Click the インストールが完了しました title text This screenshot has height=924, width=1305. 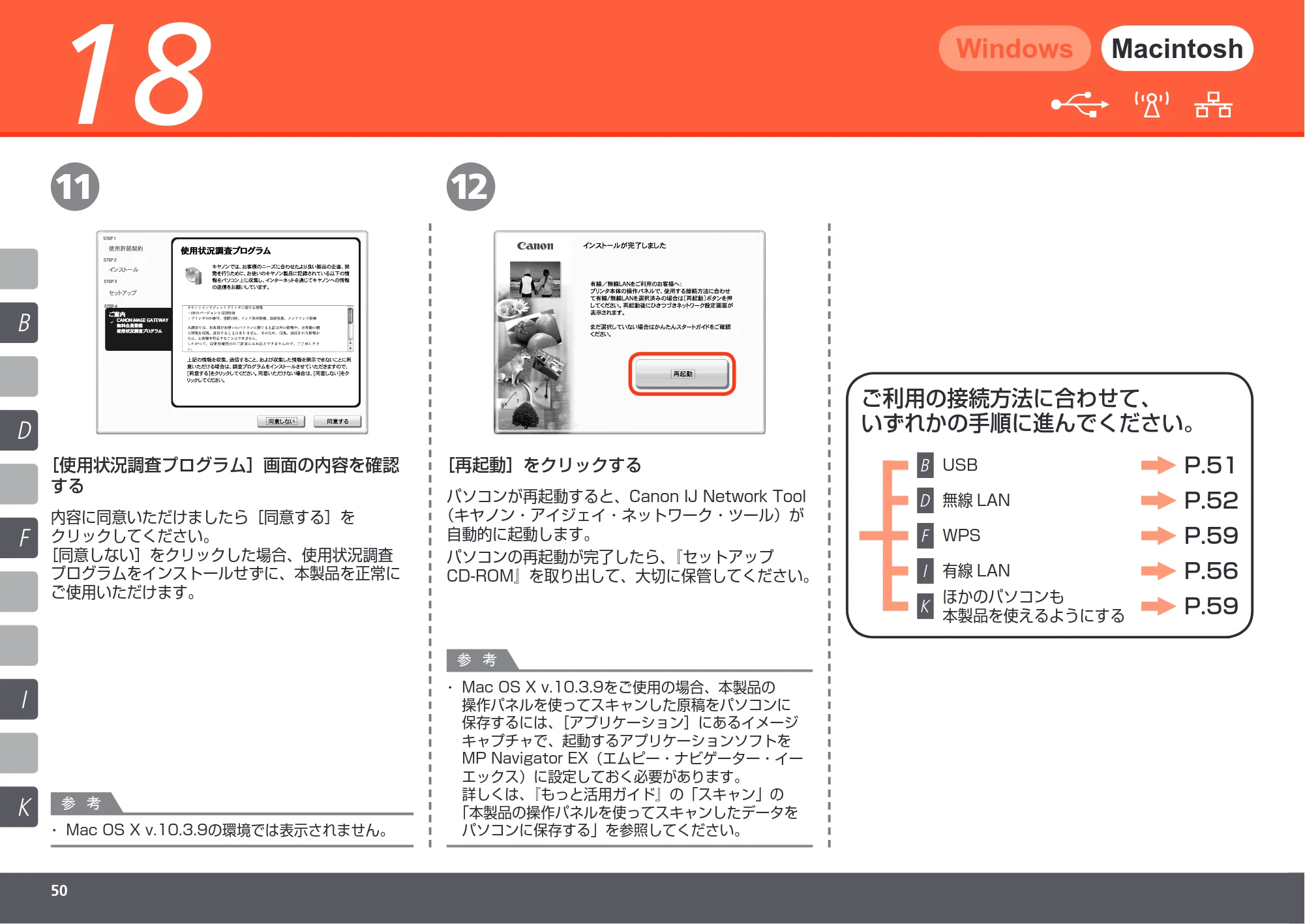coord(624,246)
